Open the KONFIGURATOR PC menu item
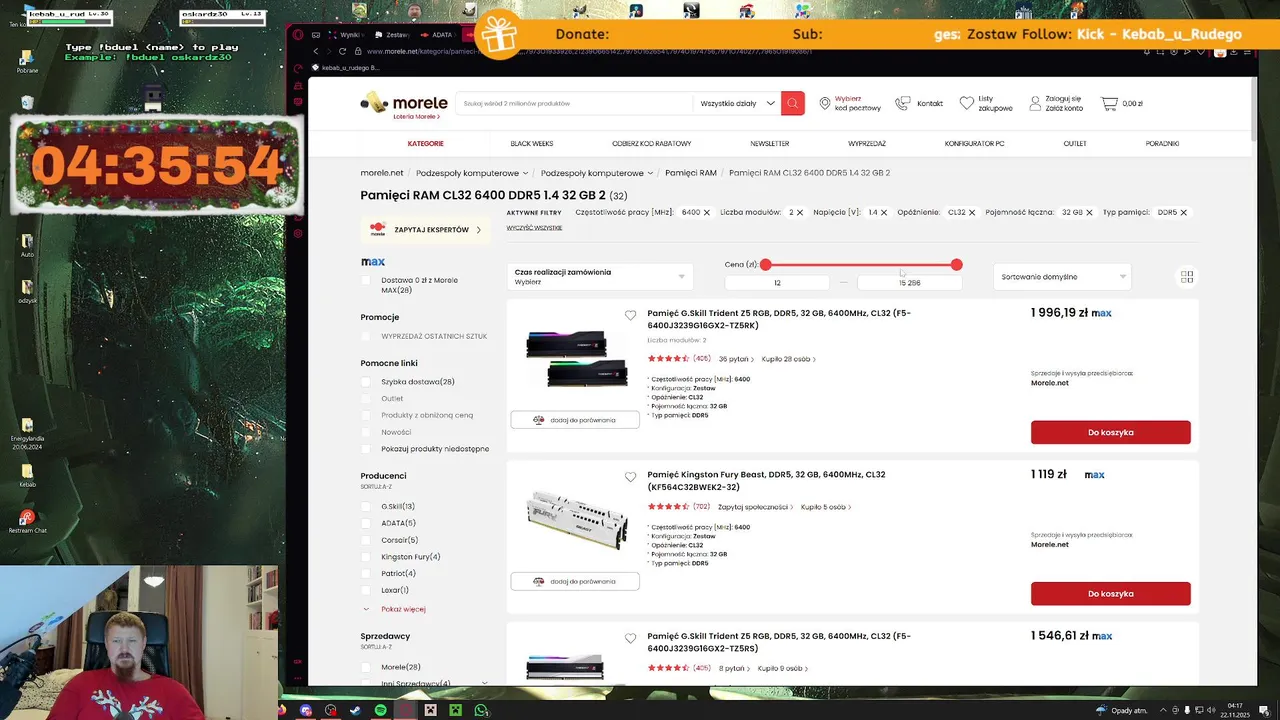Image resolution: width=1280 pixels, height=720 pixels. click(x=974, y=143)
